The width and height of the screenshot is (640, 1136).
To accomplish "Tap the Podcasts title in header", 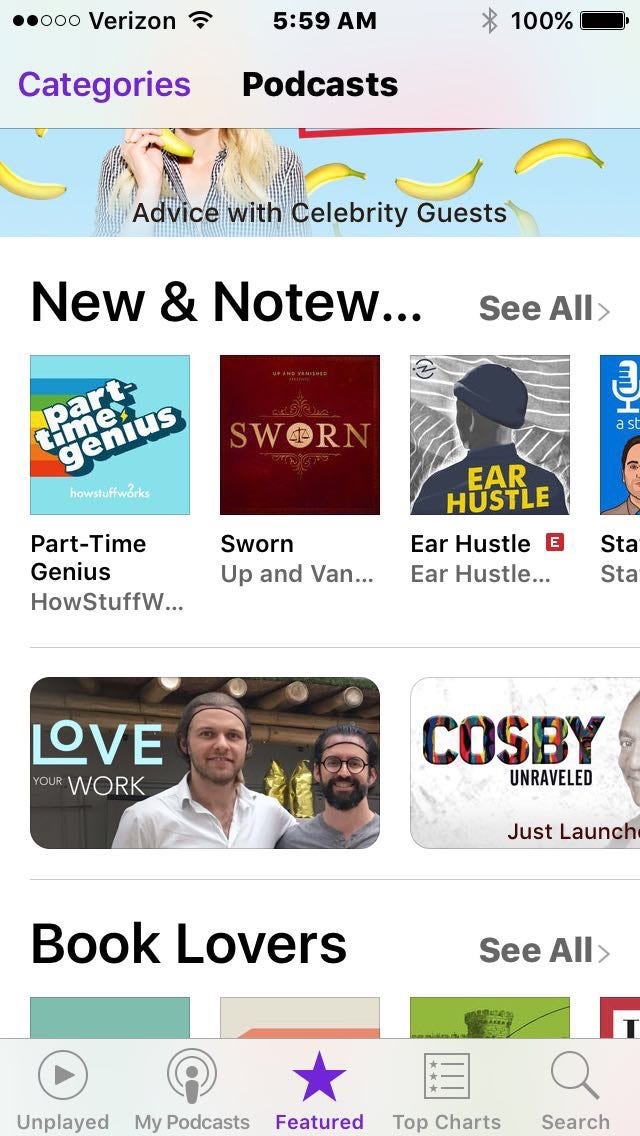I will pyautogui.click(x=320, y=85).
